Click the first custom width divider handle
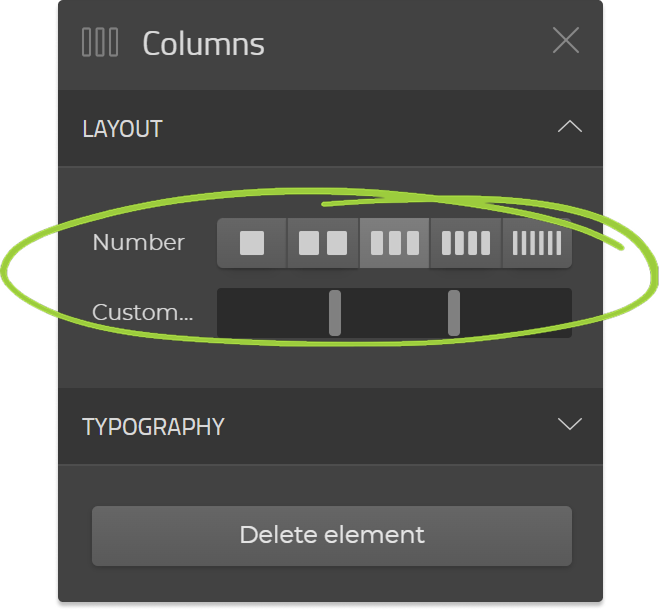This screenshot has height=610, width=662. [x=335, y=313]
